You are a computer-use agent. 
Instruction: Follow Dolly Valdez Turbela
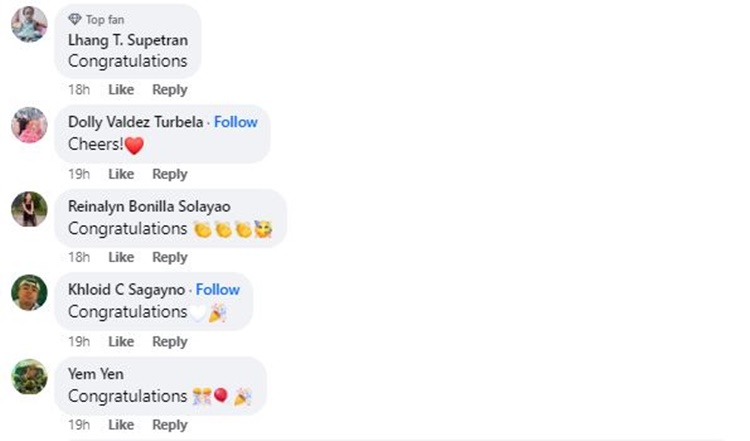(235, 122)
